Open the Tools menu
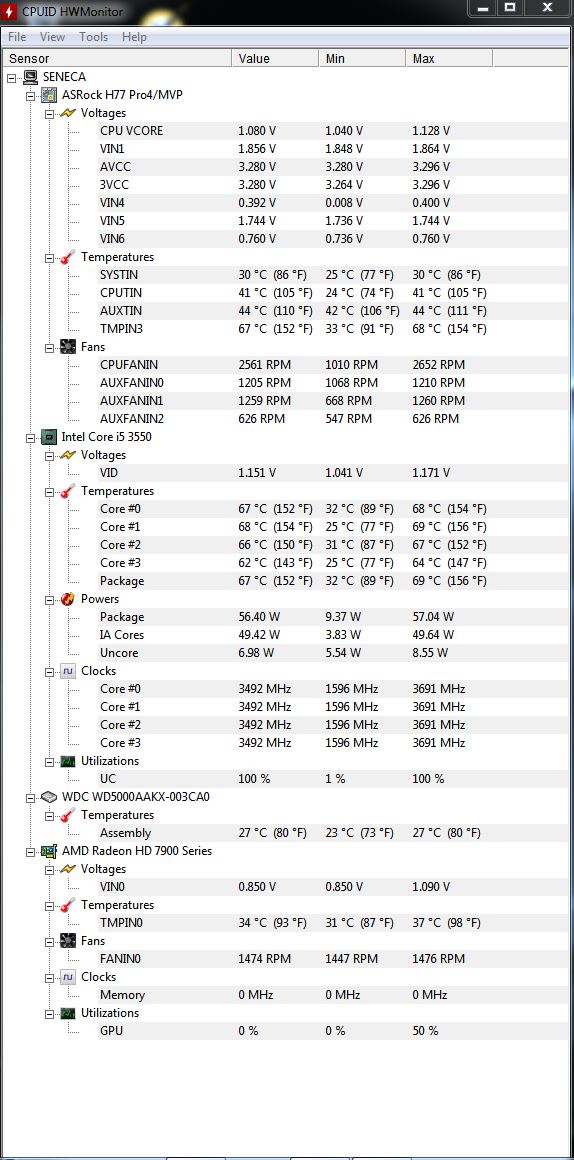This screenshot has width=574, height=1160. click(x=93, y=37)
